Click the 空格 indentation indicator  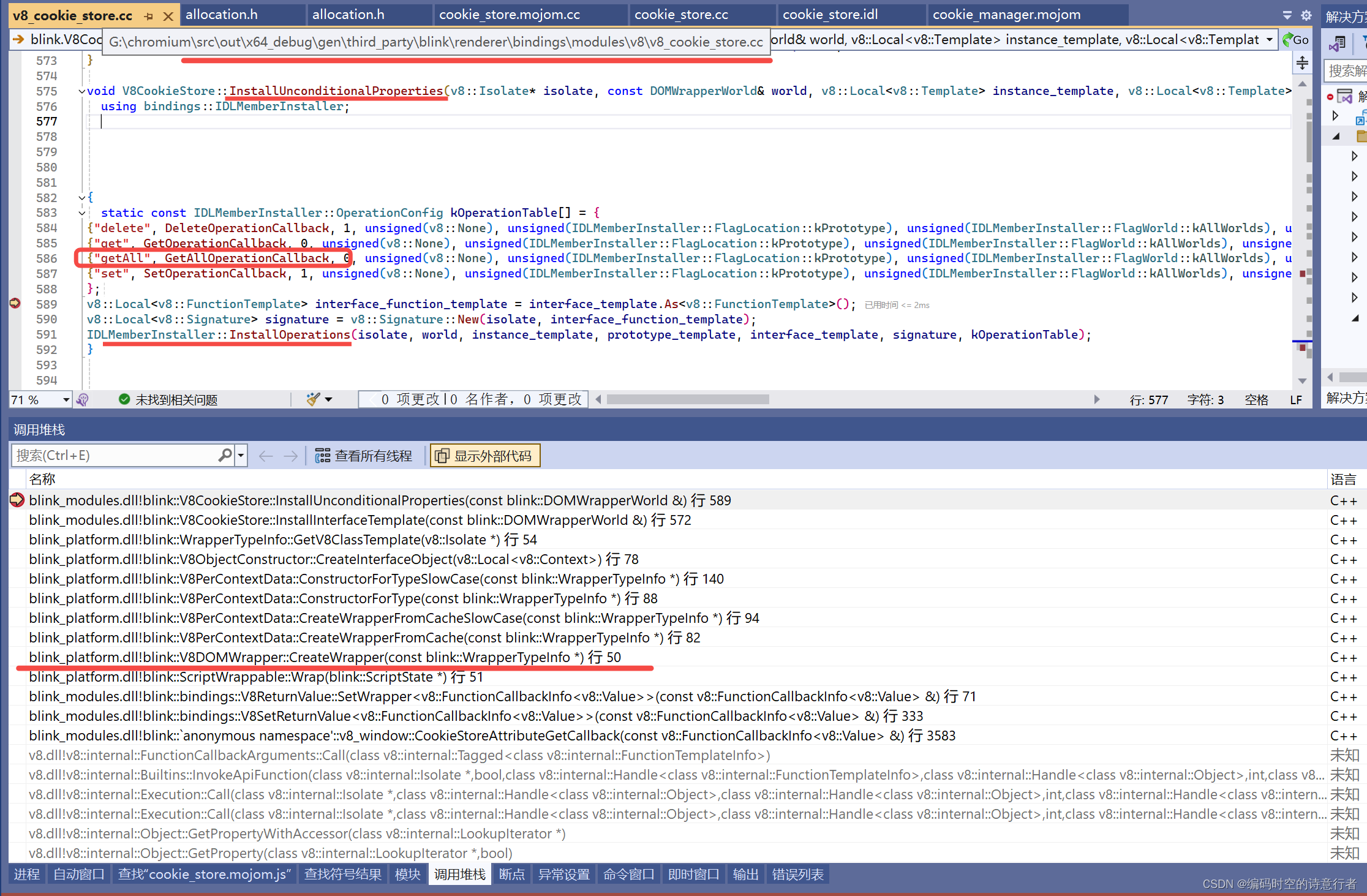pyautogui.click(x=1256, y=400)
